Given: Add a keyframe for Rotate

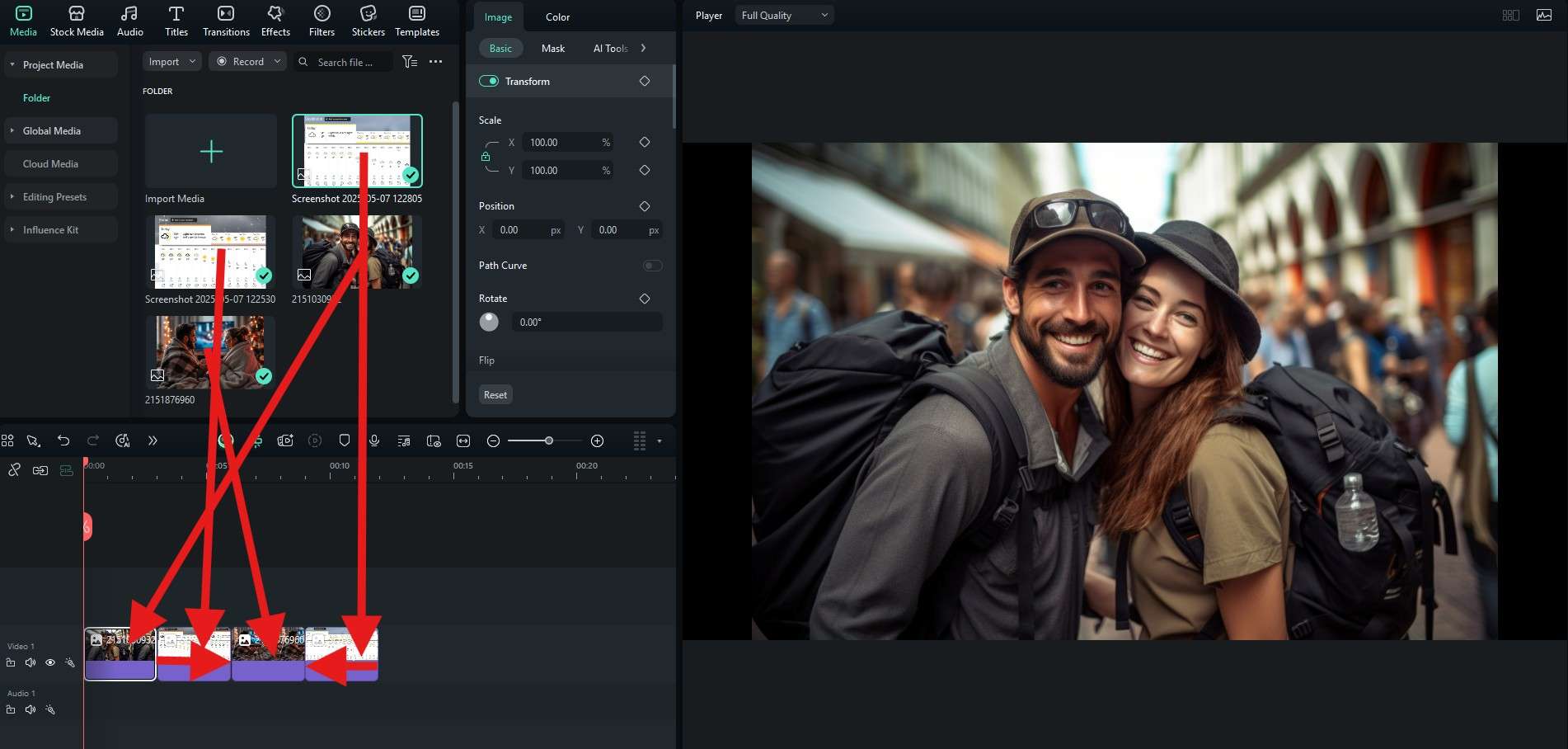Looking at the screenshot, I should click(x=645, y=299).
